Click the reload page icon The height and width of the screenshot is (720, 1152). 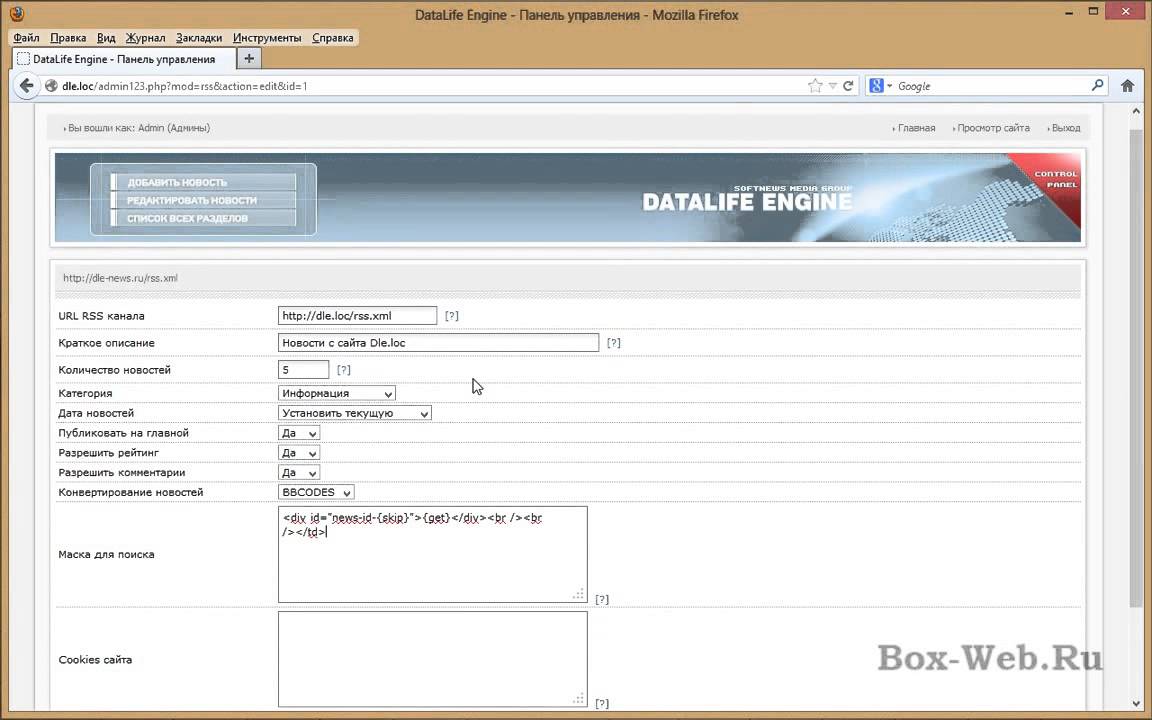[x=848, y=86]
